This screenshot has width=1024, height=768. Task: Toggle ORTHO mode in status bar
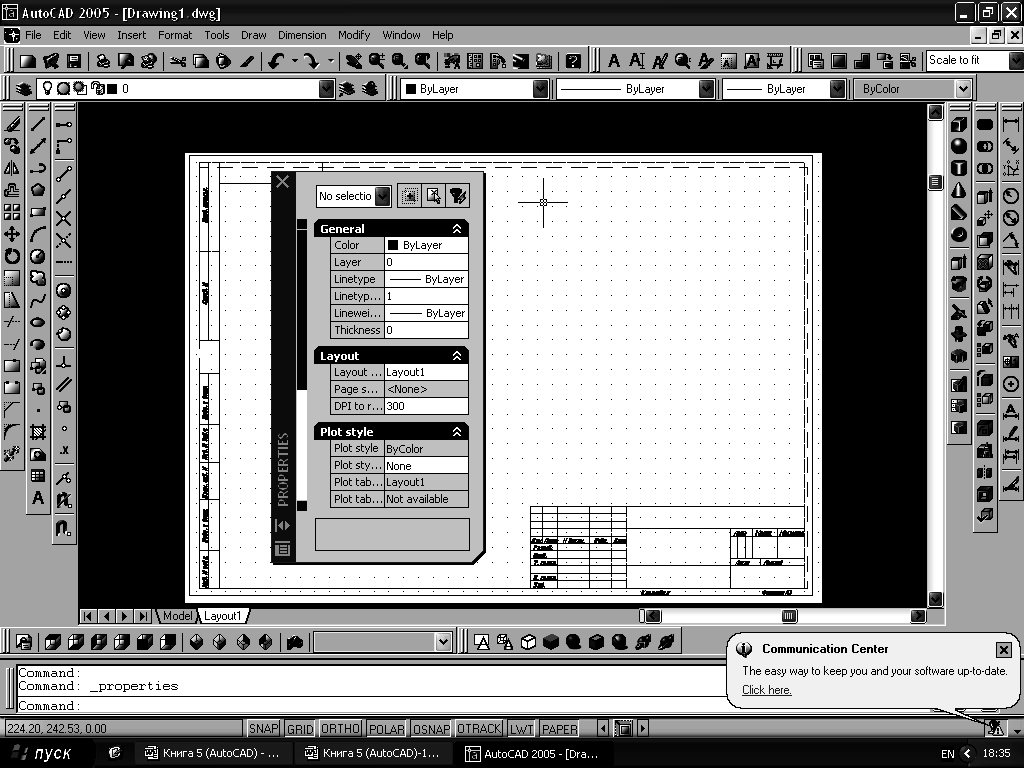coord(340,728)
